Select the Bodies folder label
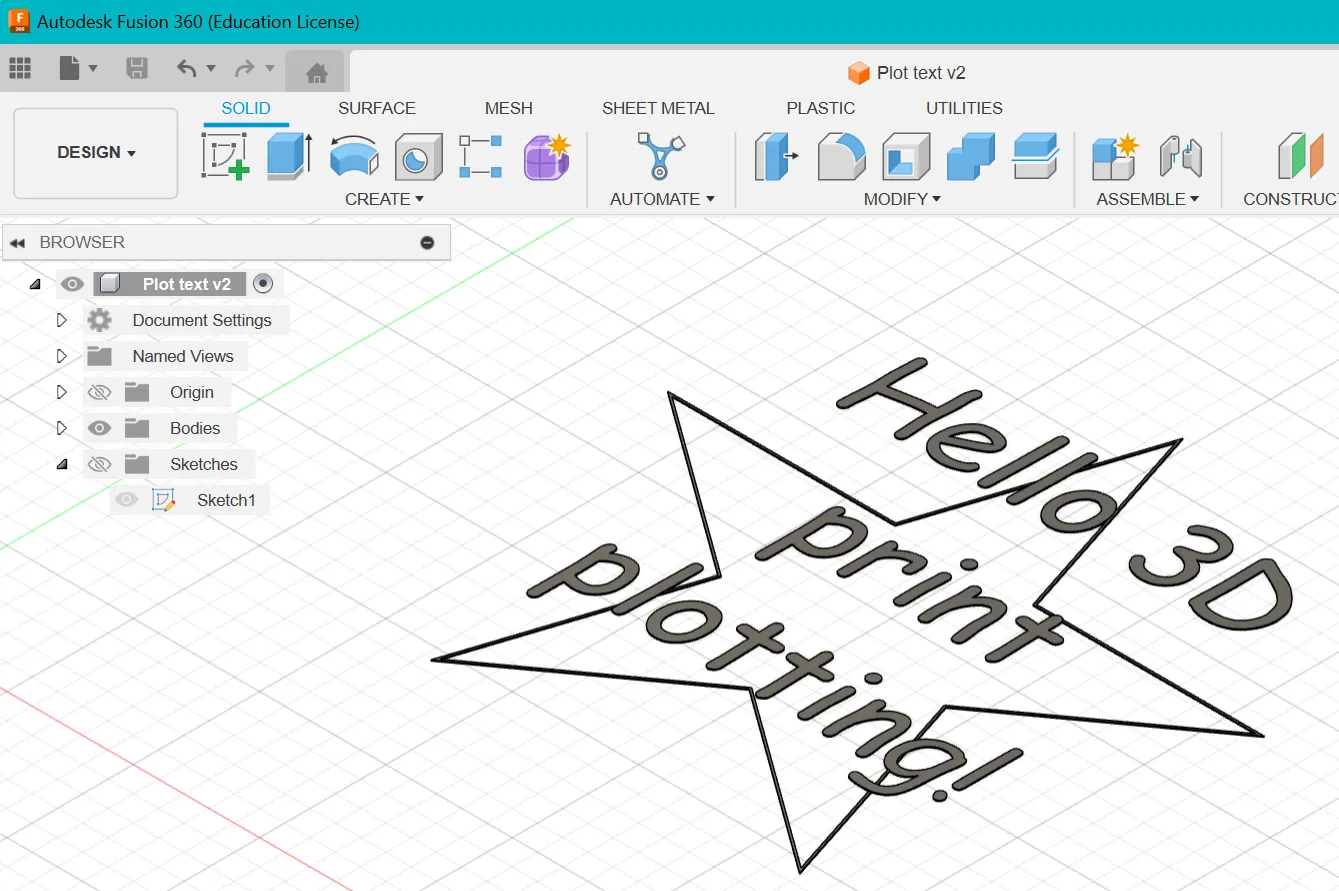Image resolution: width=1339 pixels, height=891 pixels. tap(195, 428)
